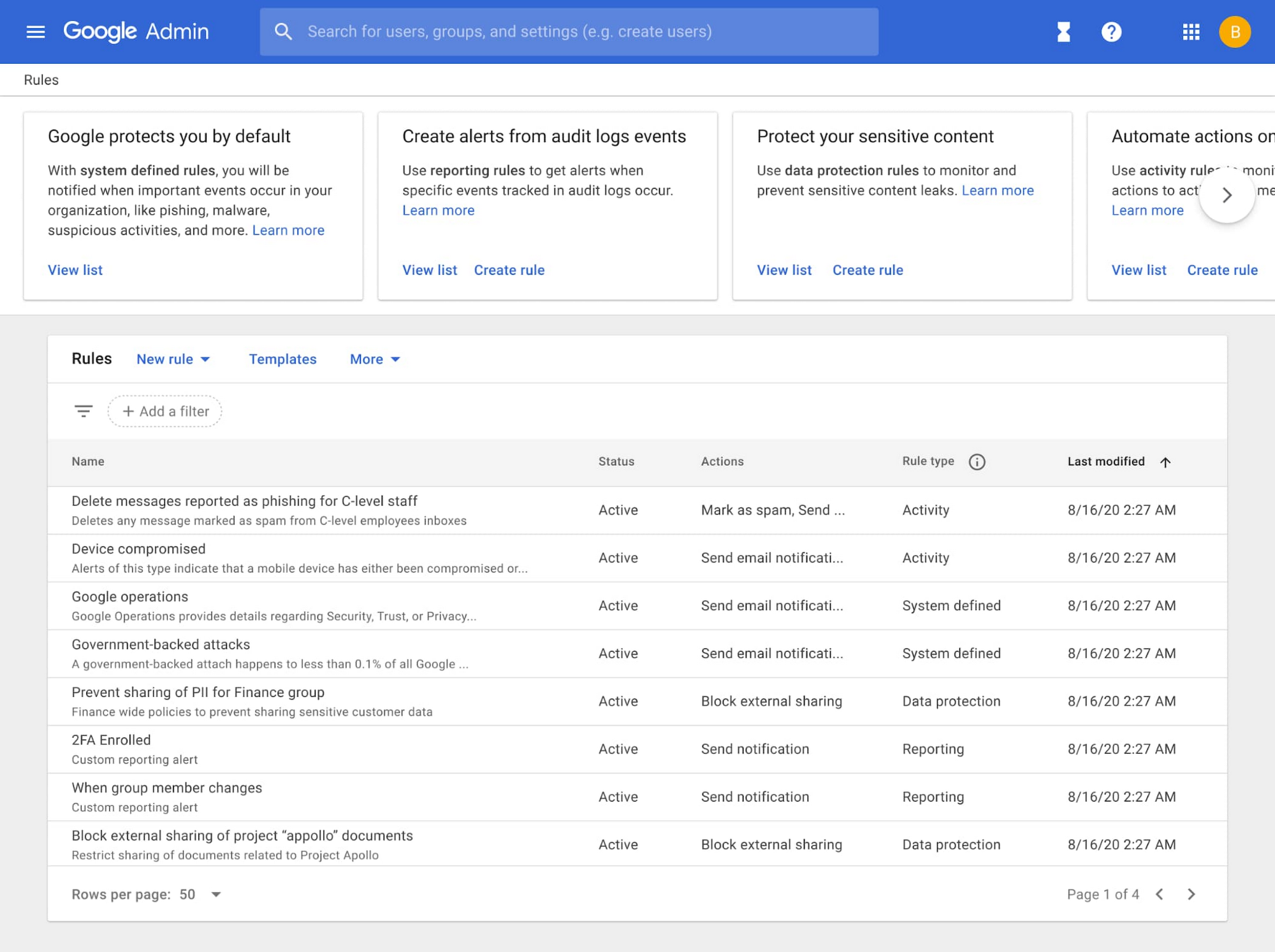Click the Rule type info icon
The height and width of the screenshot is (952, 1275).
click(977, 461)
